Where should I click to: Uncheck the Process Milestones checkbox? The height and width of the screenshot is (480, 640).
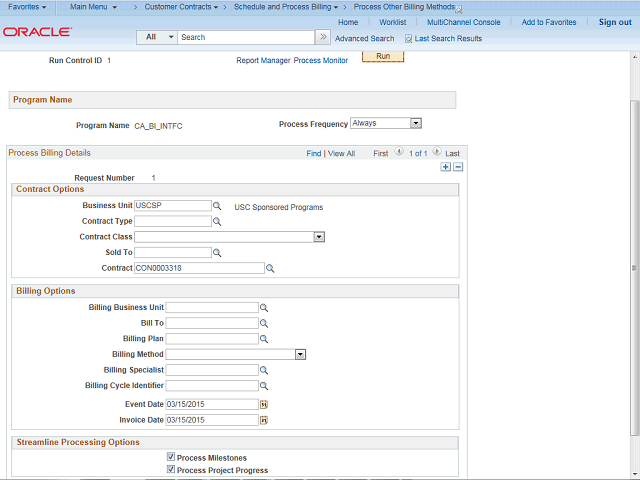171,458
